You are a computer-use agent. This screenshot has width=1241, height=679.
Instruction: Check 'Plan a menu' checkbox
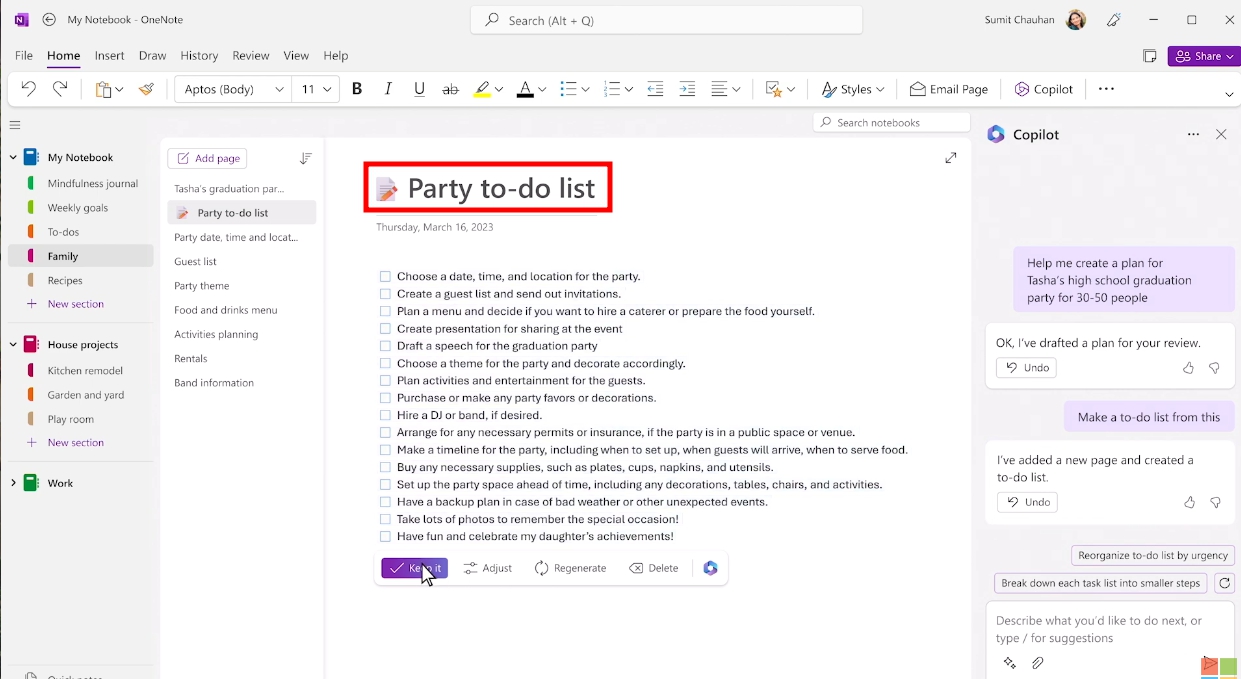(x=385, y=311)
